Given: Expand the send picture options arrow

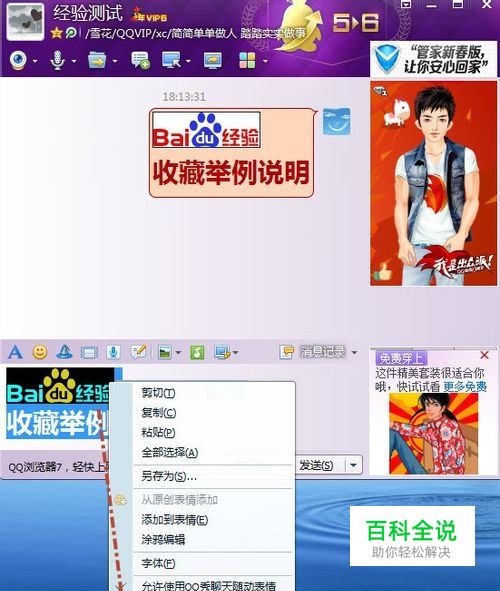Looking at the screenshot, I should coord(178,353).
